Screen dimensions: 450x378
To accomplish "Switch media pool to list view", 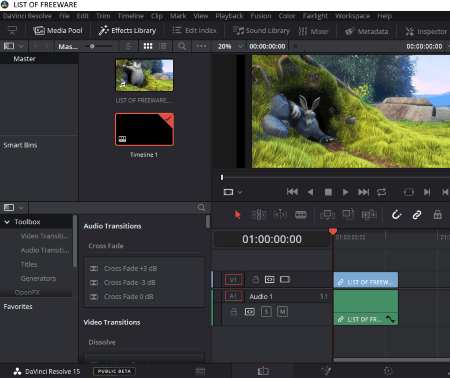I will click(163, 46).
